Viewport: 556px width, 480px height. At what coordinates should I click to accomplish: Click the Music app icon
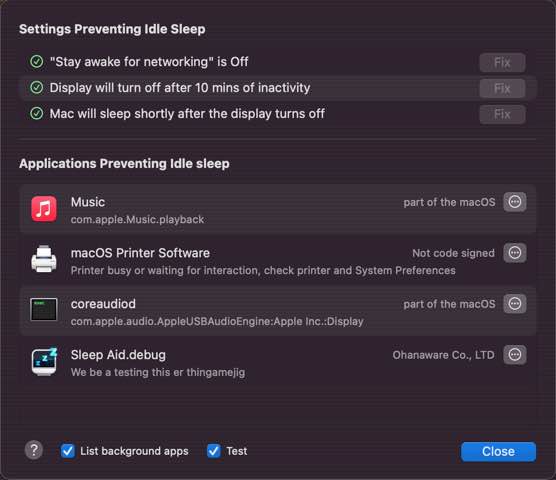click(x=44, y=209)
